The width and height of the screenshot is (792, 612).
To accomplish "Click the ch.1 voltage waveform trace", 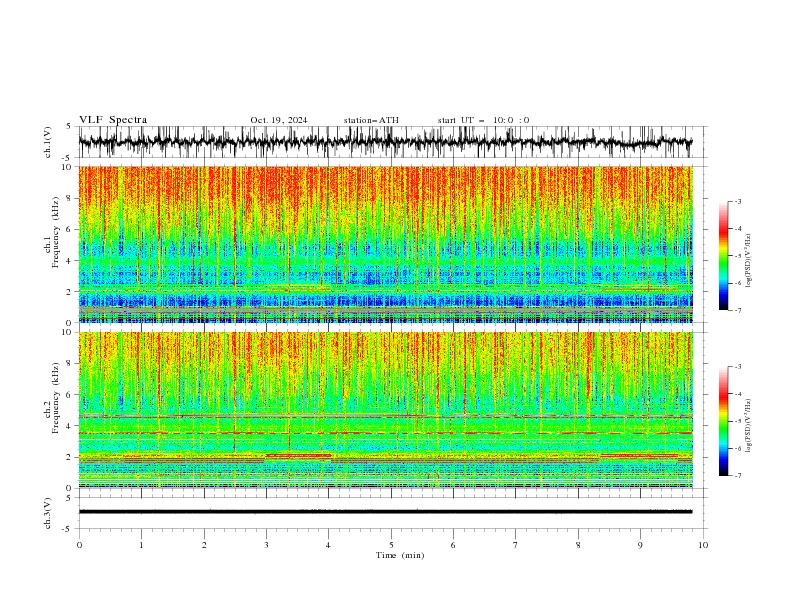I will coord(385,142).
